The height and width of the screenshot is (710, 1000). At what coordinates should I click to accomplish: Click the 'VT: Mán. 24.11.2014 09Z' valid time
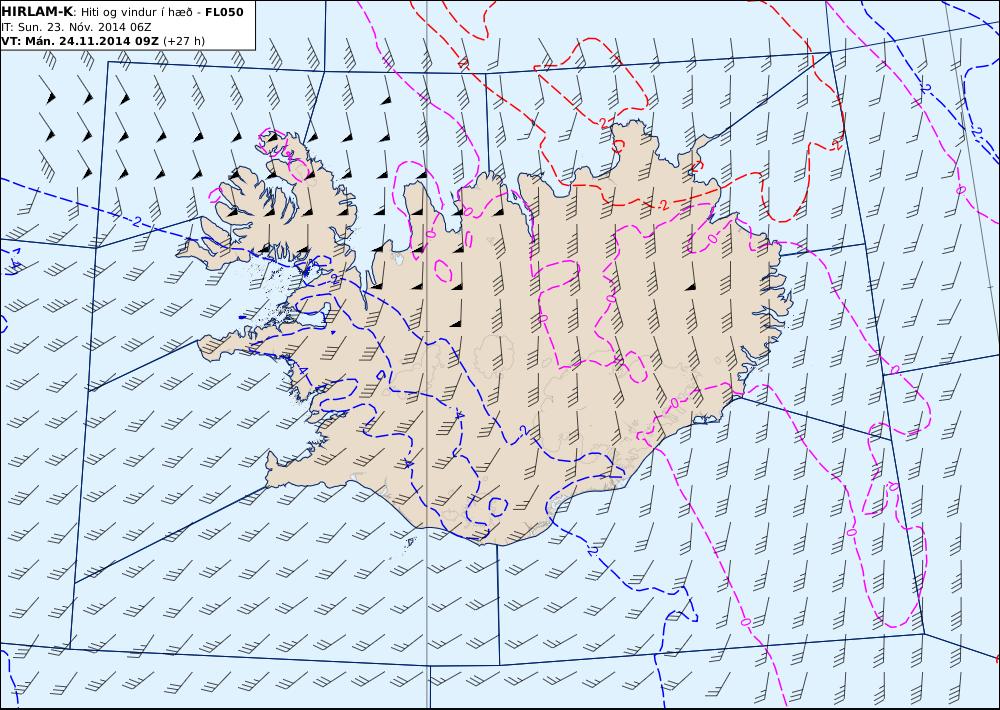pos(80,41)
